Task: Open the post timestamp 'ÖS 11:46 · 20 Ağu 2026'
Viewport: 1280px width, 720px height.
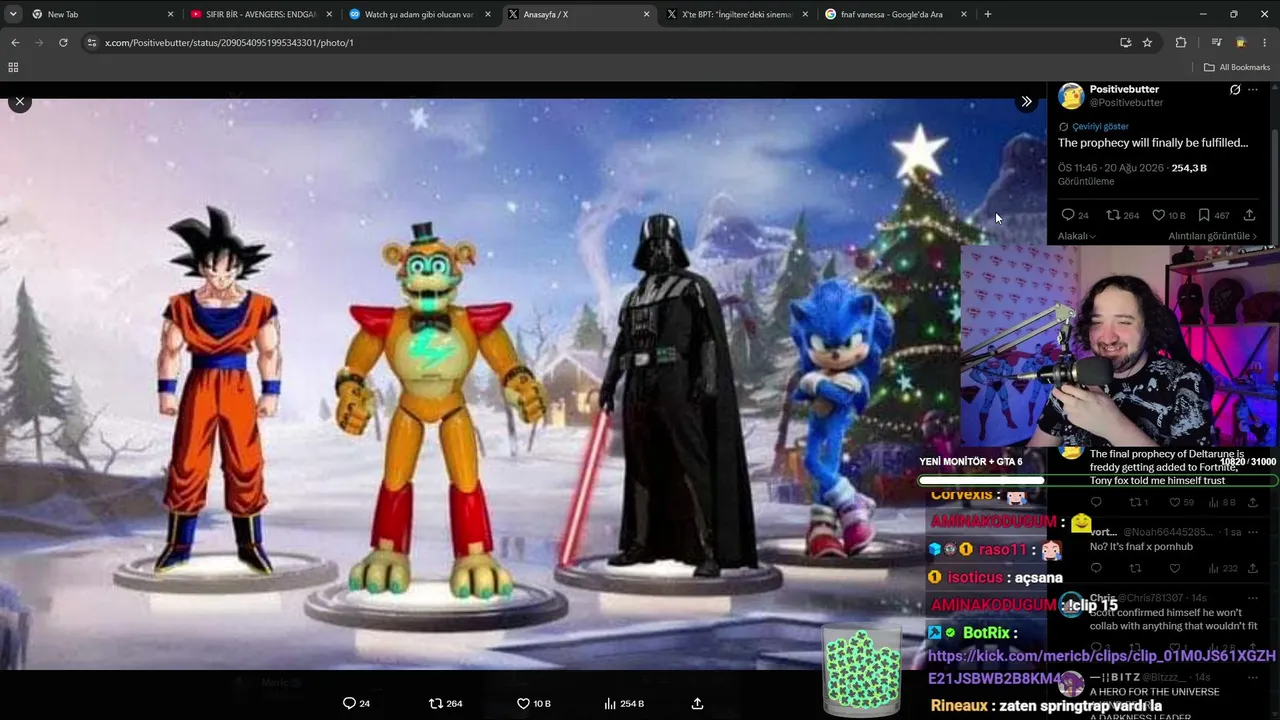Action: click(x=1111, y=168)
